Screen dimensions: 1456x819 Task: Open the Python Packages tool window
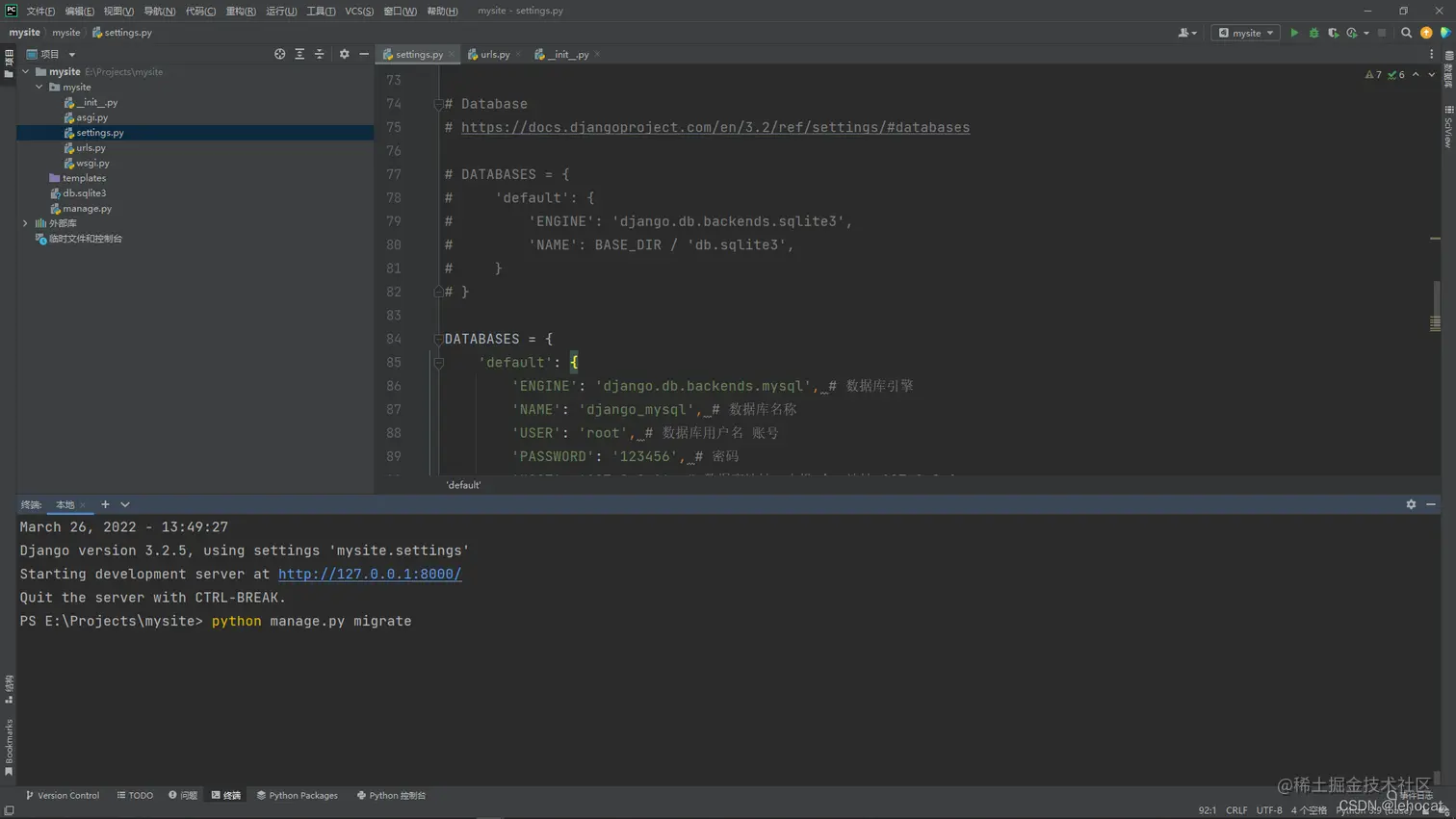298,795
